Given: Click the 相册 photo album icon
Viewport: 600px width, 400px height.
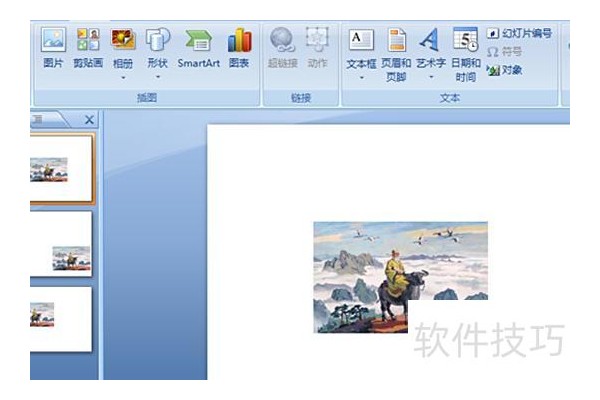Looking at the screenshot, I should (123, 40).
